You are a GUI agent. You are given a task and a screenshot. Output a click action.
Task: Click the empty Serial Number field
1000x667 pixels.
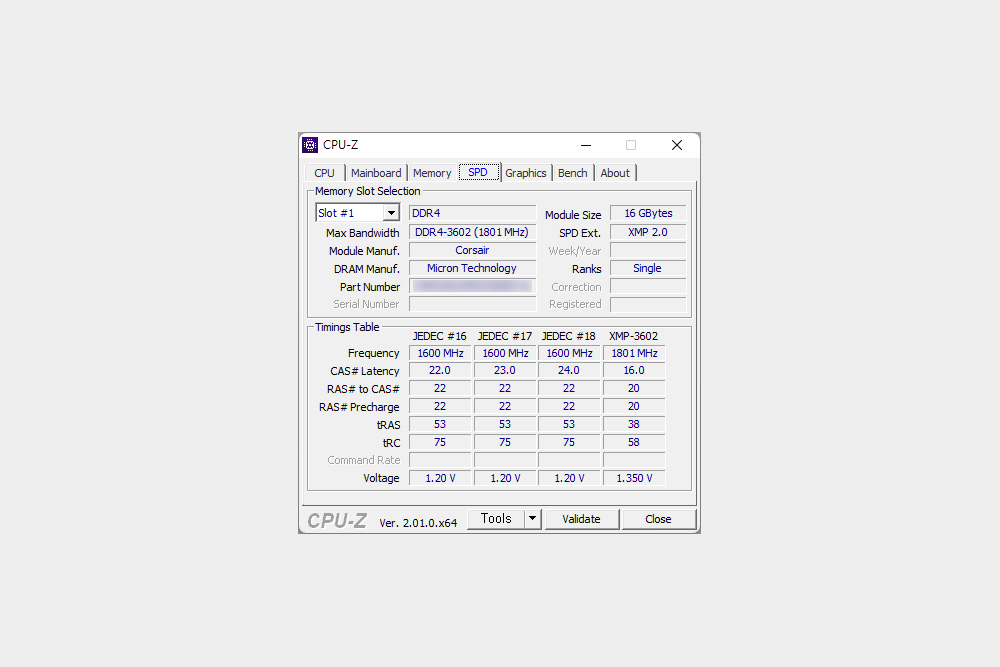tap(473, 304)
